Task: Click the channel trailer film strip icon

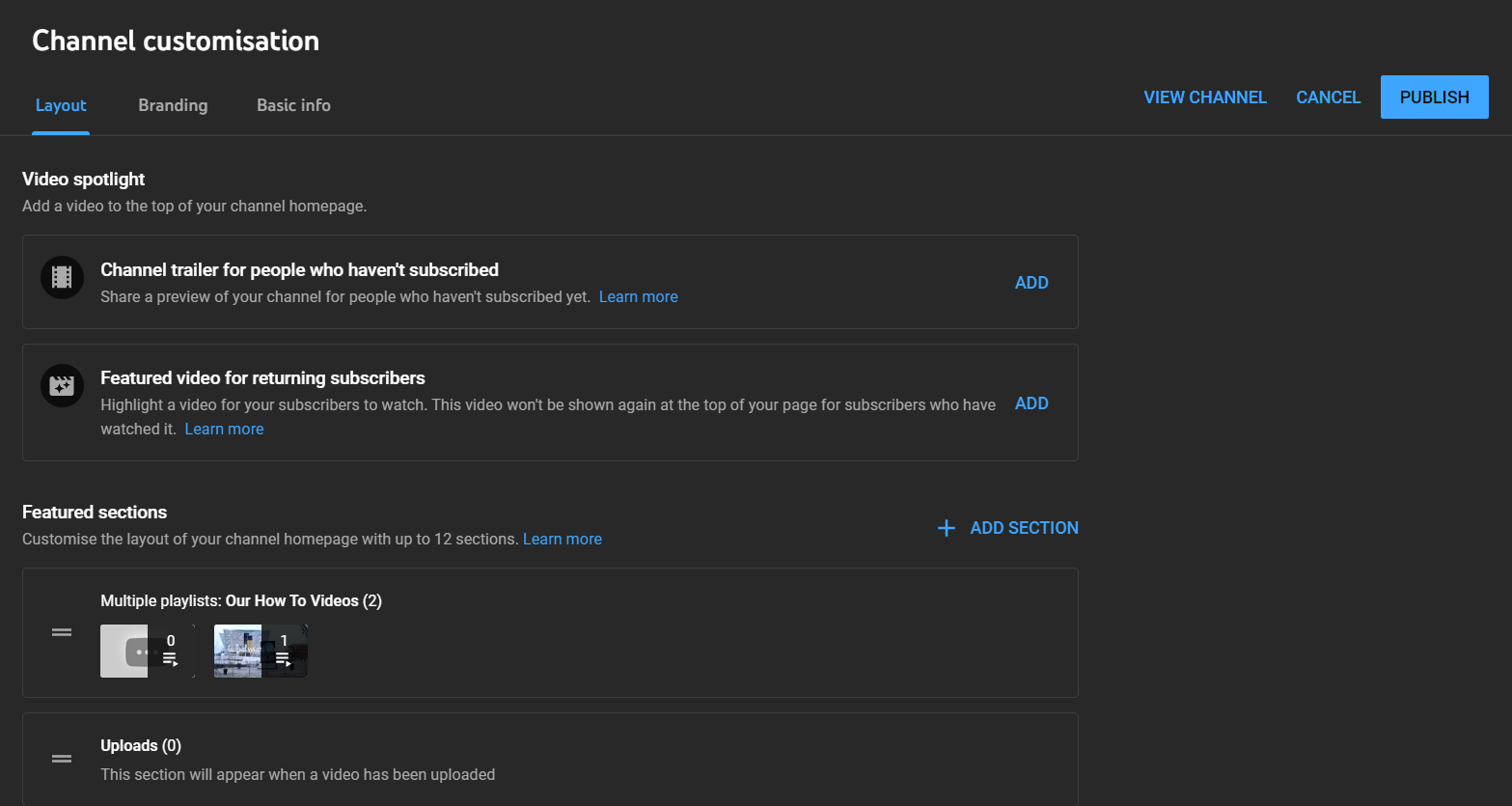Action: coord(62,278)
